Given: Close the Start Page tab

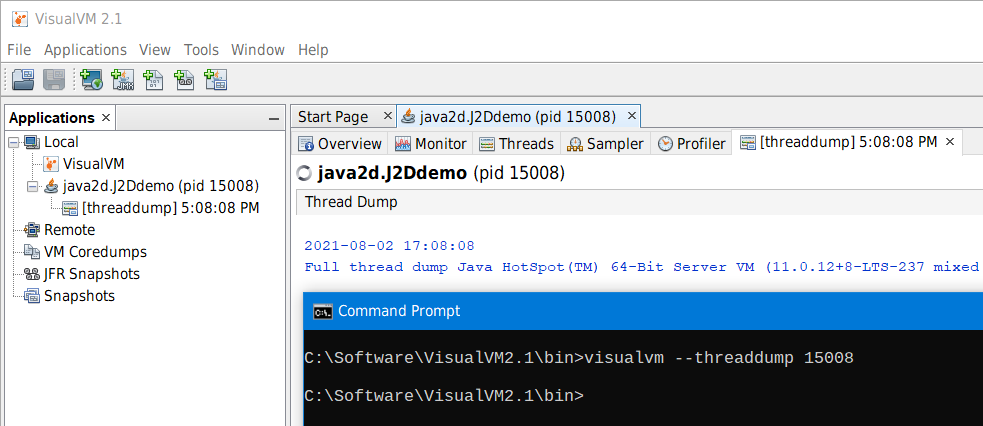Looking at the screenshot, I should click(387, 116).
